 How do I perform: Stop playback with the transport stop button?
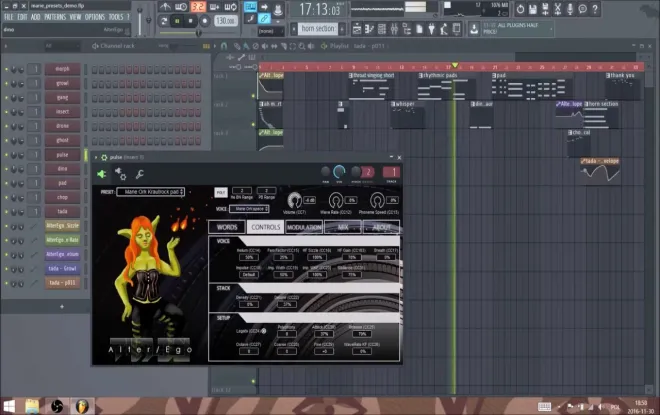[191, 21]
